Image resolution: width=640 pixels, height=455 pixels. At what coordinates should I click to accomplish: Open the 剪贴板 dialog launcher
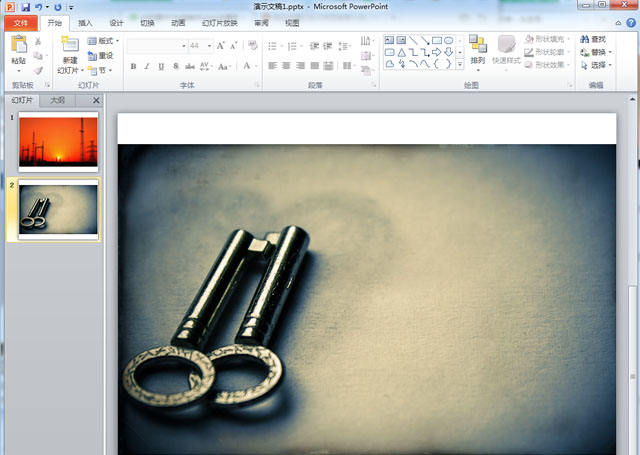47,85
